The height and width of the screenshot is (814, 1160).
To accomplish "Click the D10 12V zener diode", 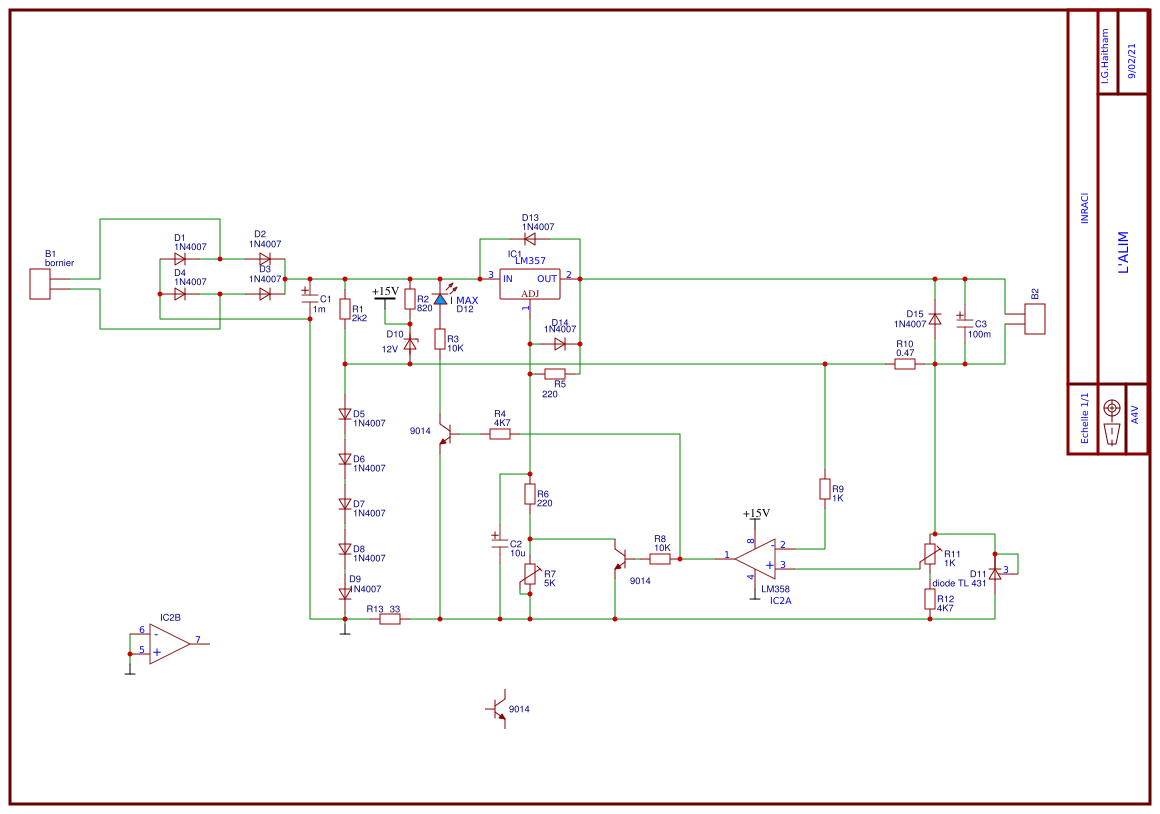I will 410,343.
